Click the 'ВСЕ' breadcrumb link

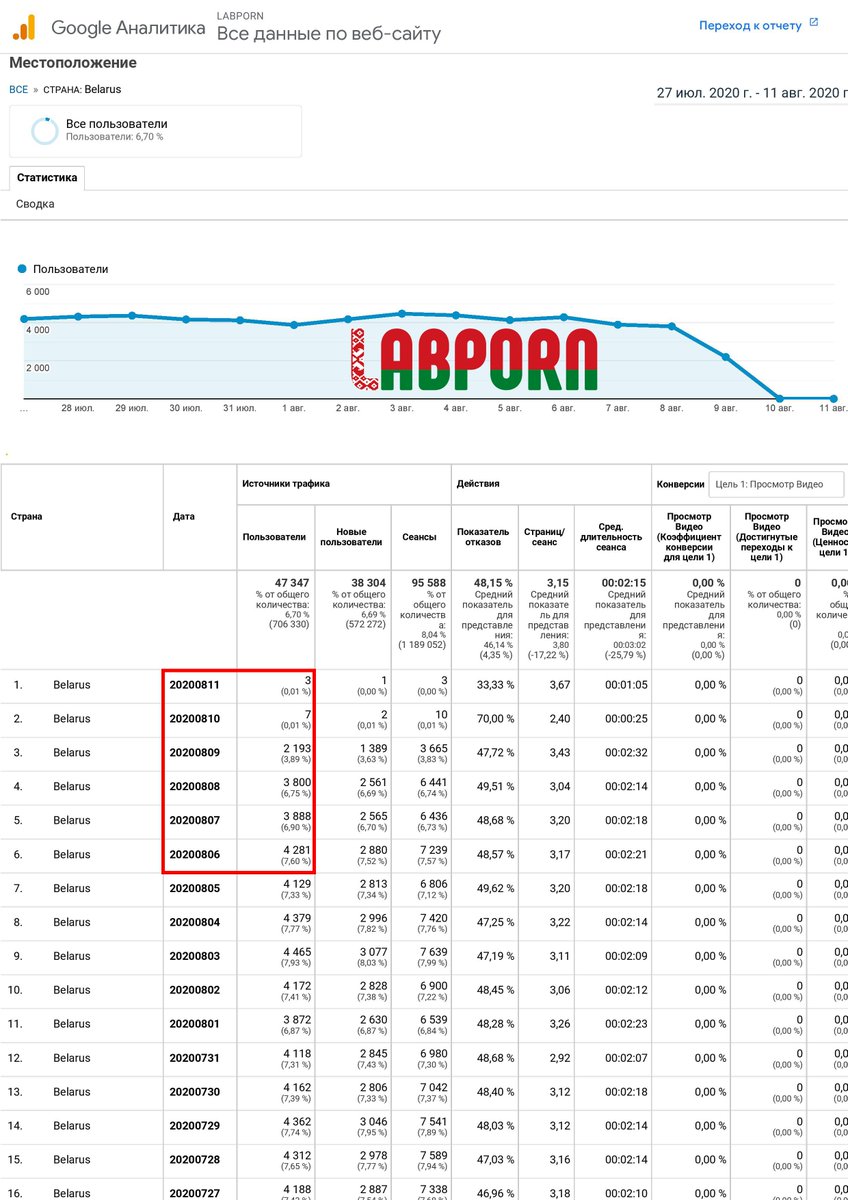pos(18,89)
